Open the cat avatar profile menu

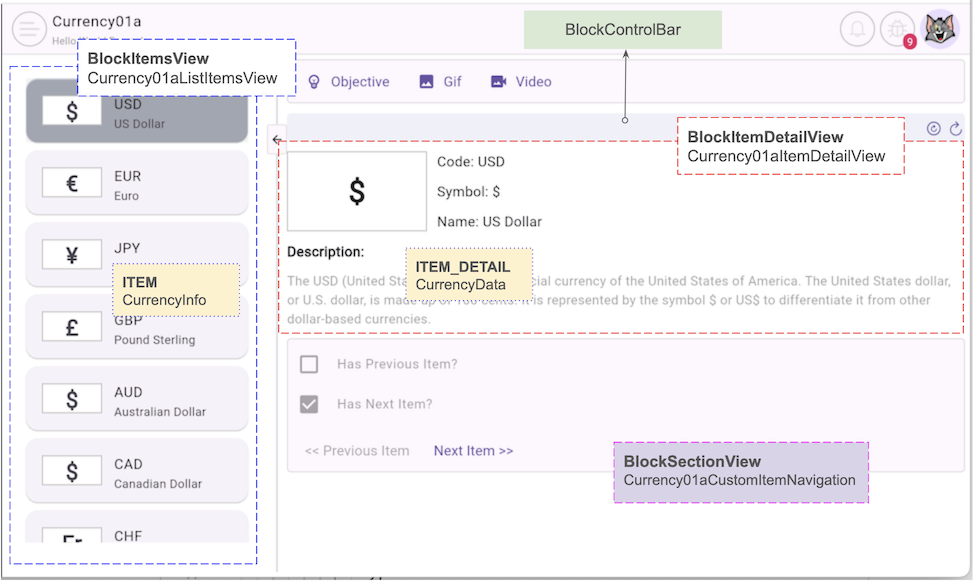click(x=939, y=29)
